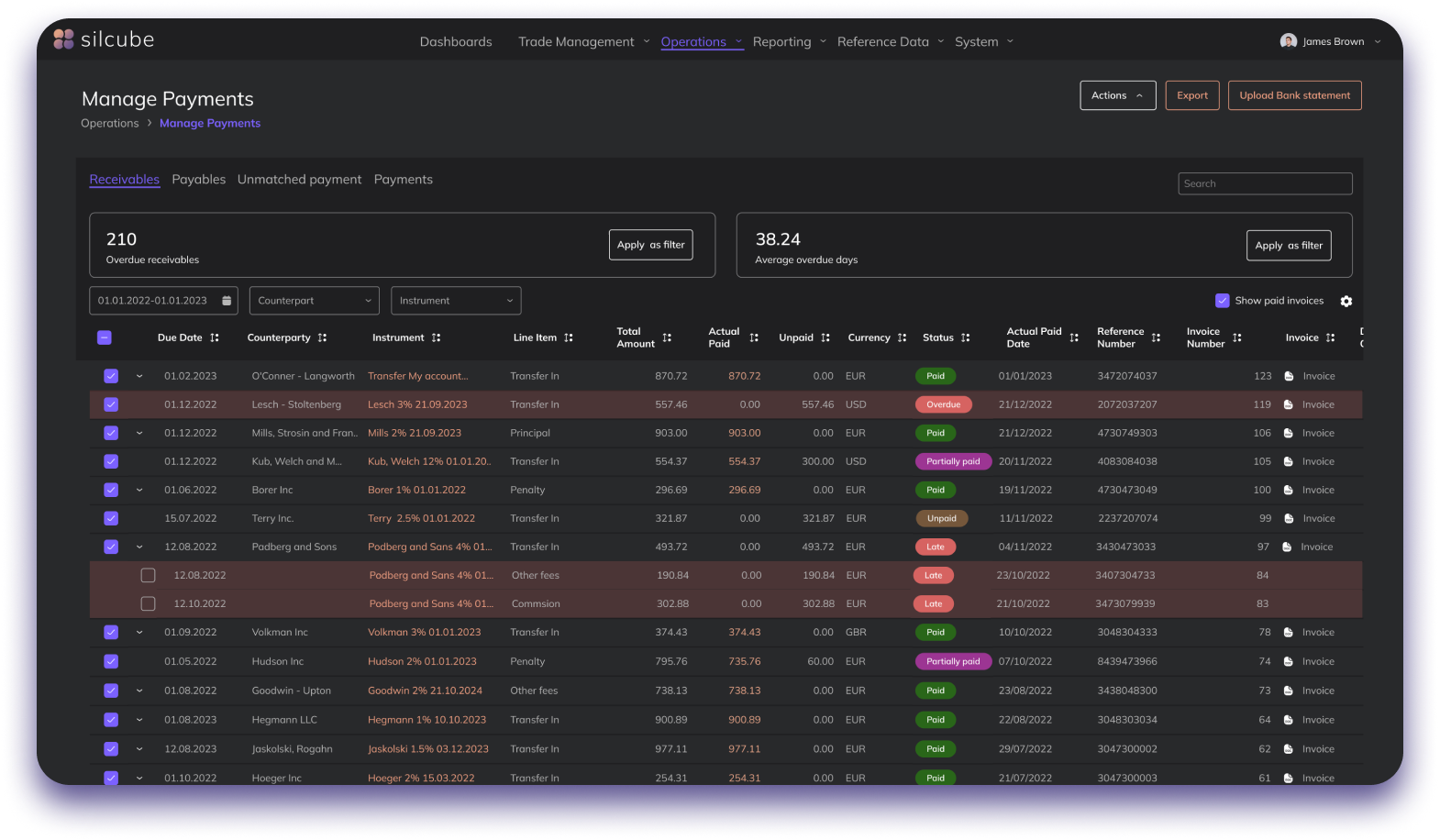Open invoice file icon for Volkman Inc row
The width and height of the screenshot is (1440, 840).
coord(1289,632)
